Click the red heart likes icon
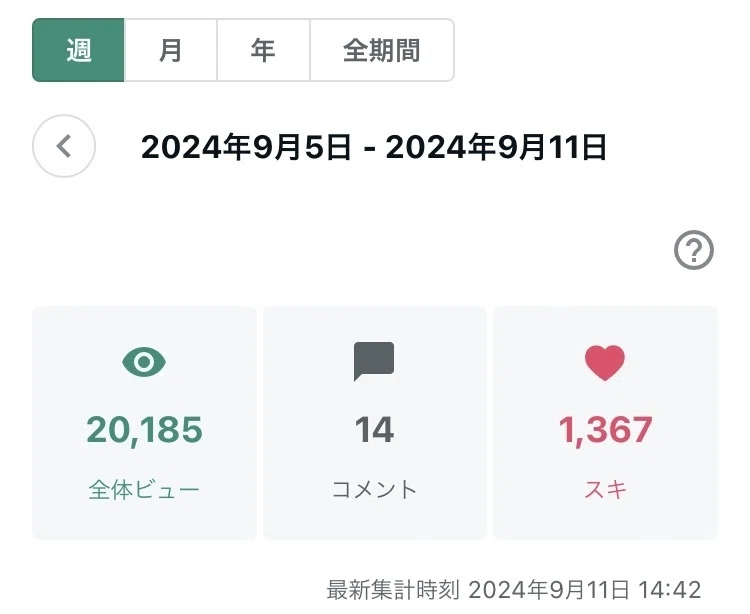 (605, 362)
